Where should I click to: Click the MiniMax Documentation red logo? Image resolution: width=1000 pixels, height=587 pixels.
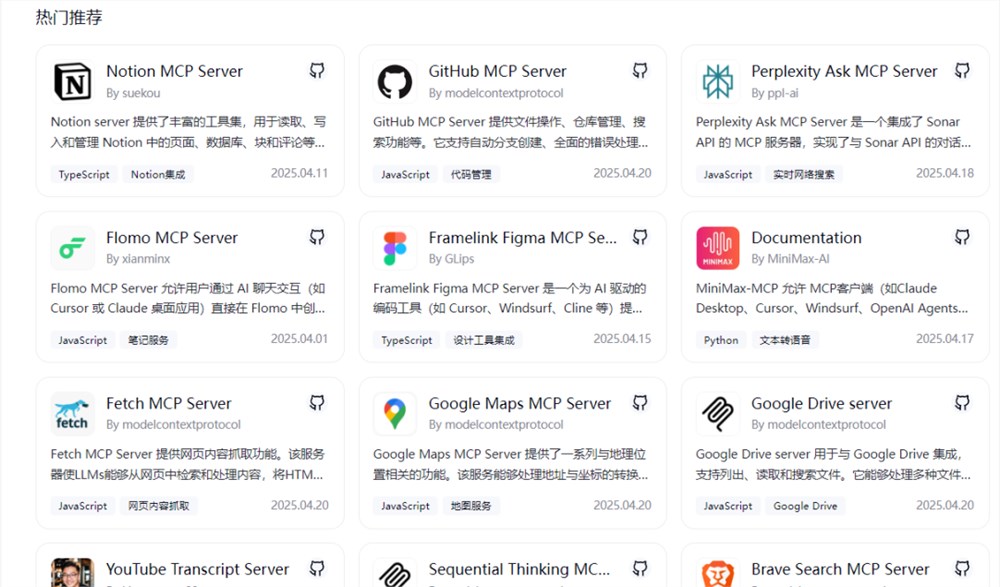tap(717, 248)
